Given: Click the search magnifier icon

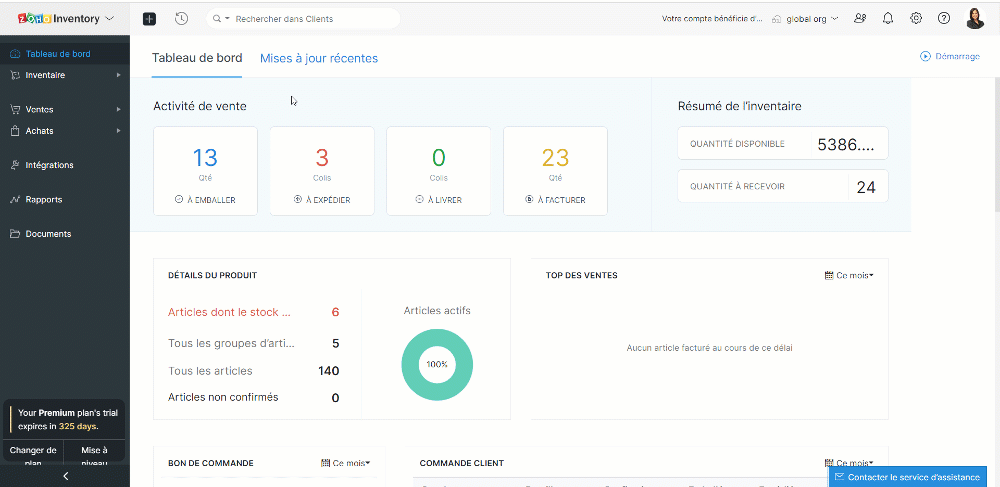Looking at the screenshot, I should [x=217, y=19].
